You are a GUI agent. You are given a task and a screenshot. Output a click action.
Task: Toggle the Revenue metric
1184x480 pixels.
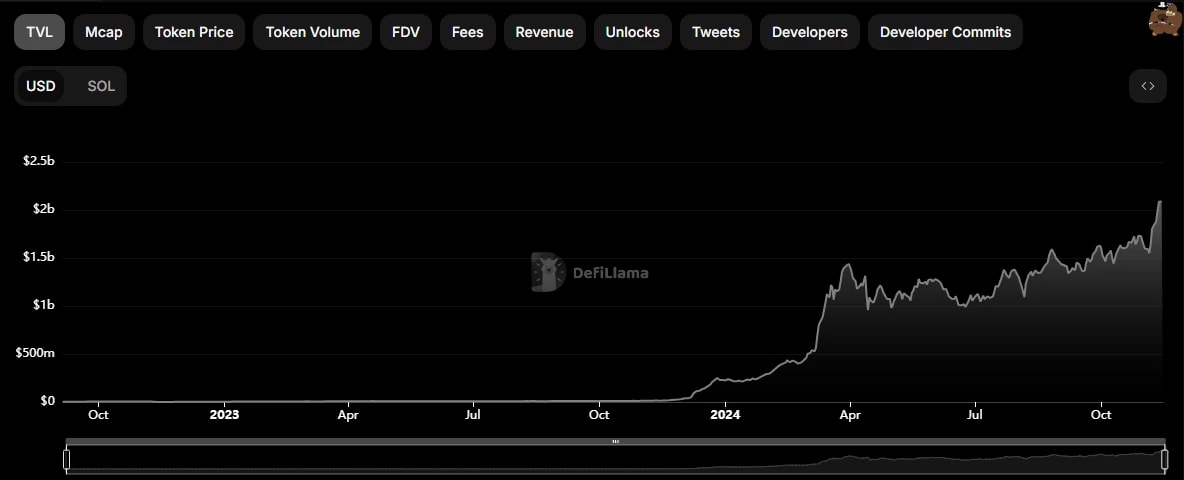pyautogui.click(x=544, y=32)
